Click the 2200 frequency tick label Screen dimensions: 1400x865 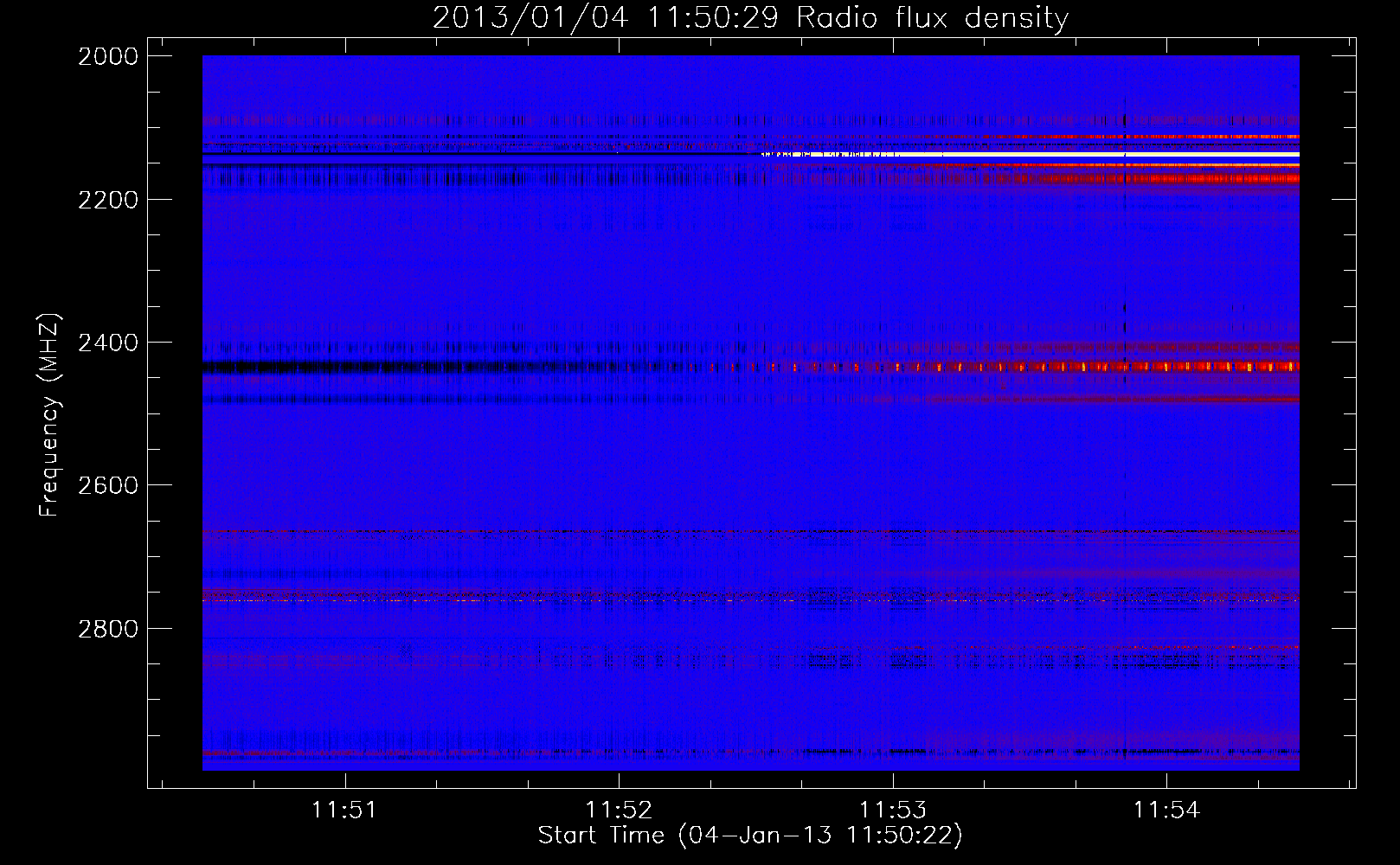[x=108, y=200]
